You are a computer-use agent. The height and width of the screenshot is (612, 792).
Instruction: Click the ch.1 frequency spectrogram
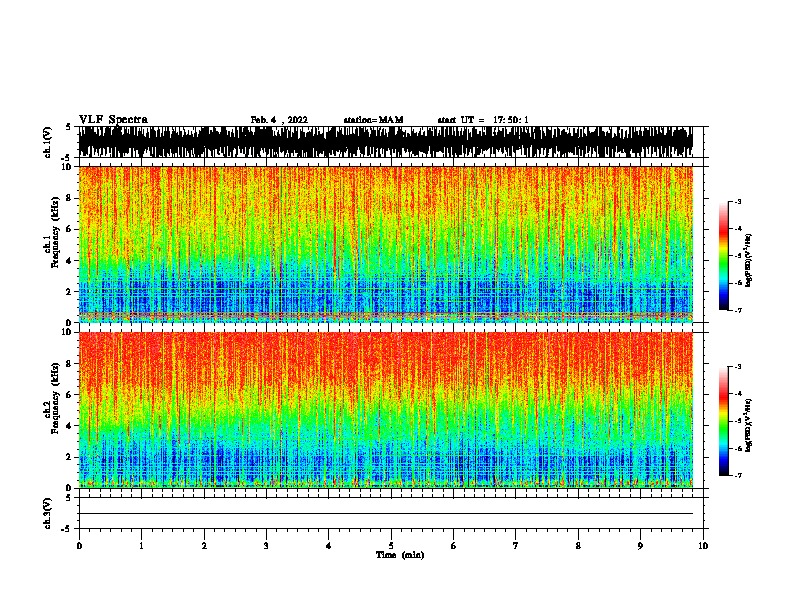pos(385,244)
